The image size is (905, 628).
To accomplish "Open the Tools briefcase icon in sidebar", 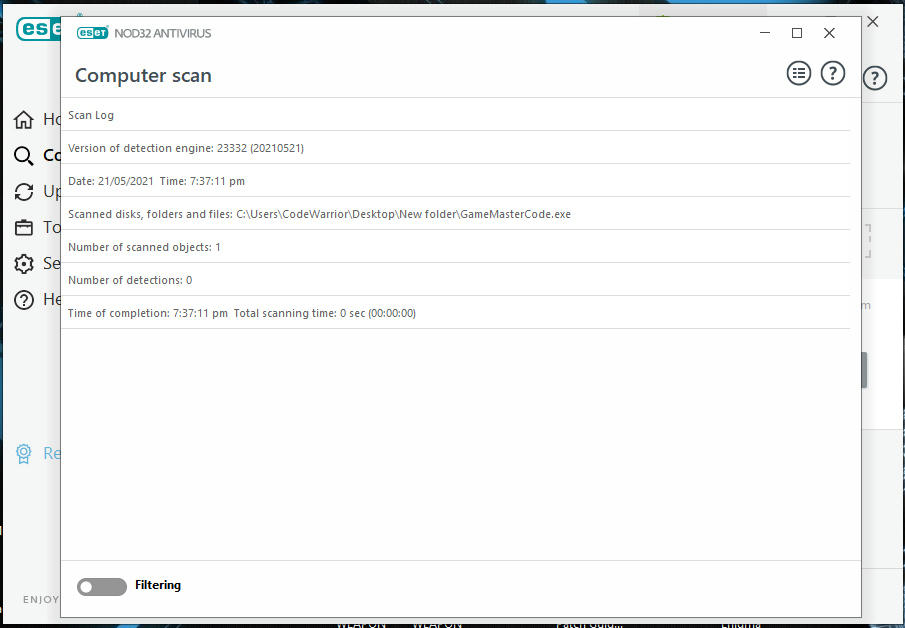I will click(x=24, y=228).
